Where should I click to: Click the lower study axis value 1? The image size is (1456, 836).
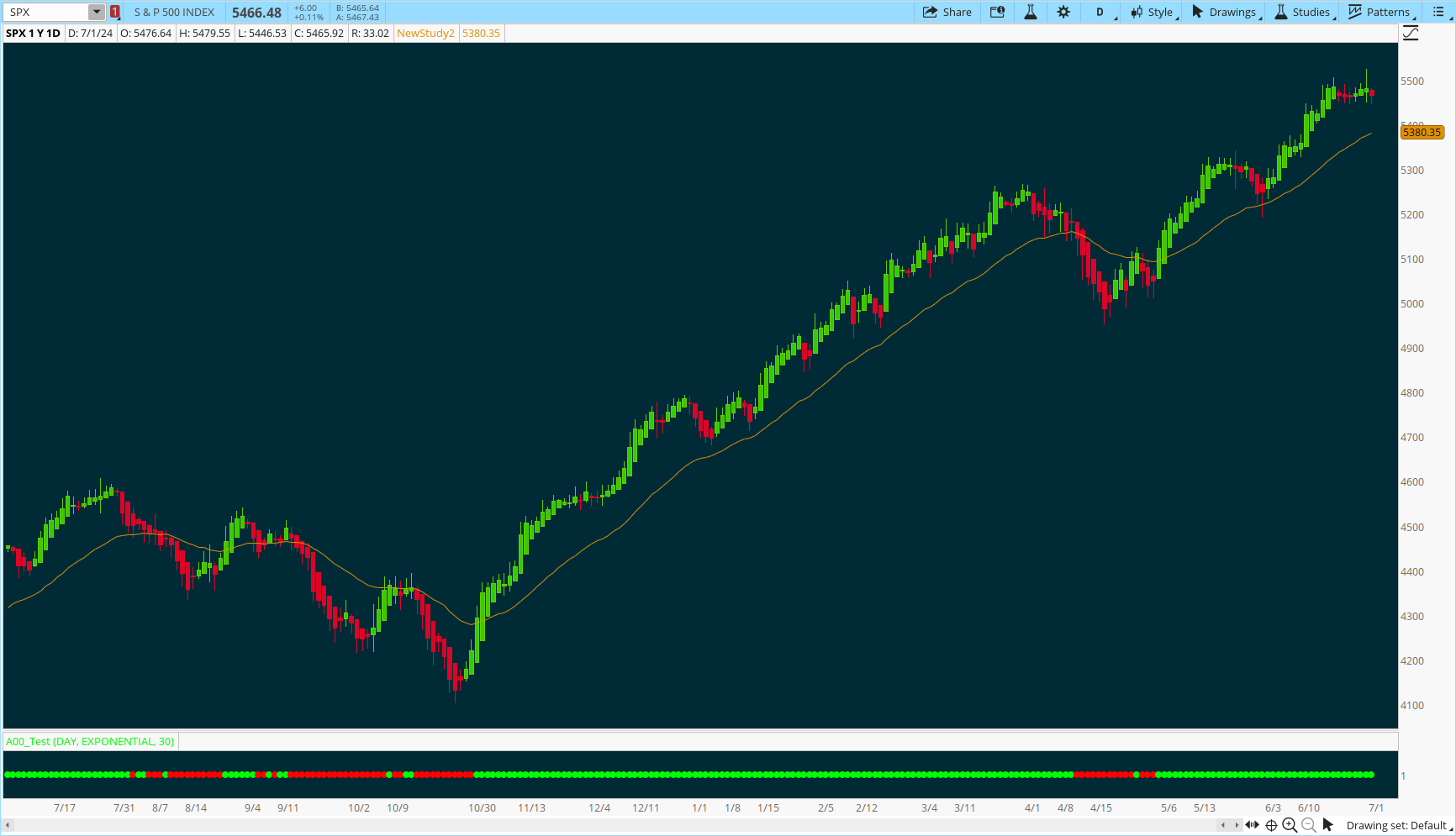1403,776
